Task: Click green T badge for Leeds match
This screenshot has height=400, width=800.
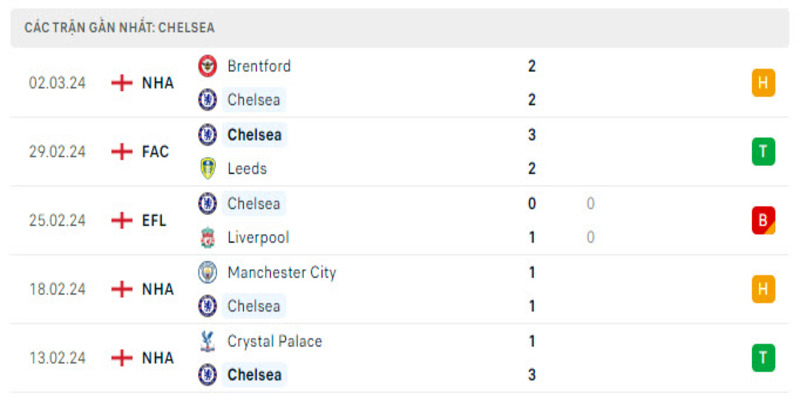Action: point(763,152)
